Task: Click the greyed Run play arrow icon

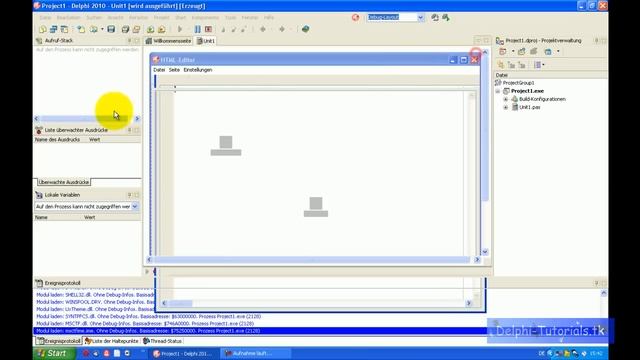Action: pyautogui.click(x=180, y=29)
